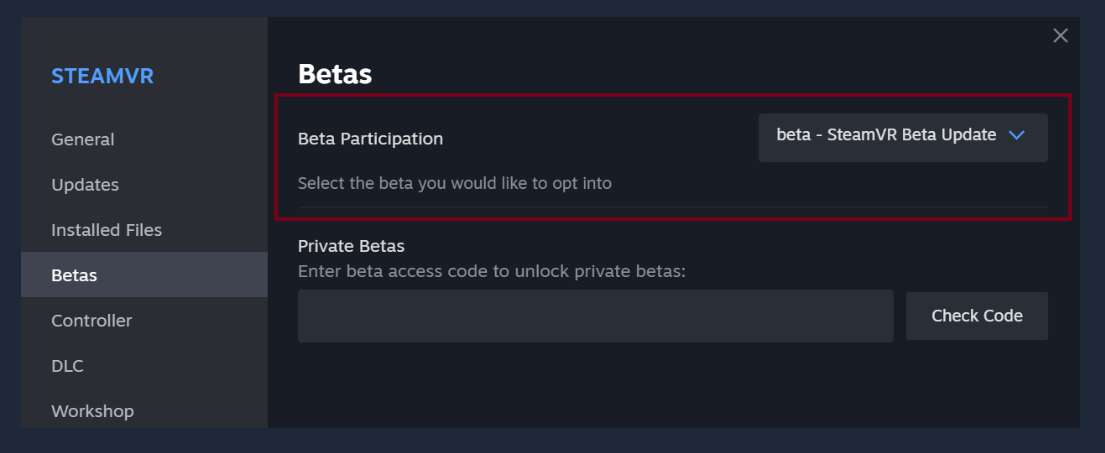
Task: Click the Private Betas label
Action: [x=351, y=246]
